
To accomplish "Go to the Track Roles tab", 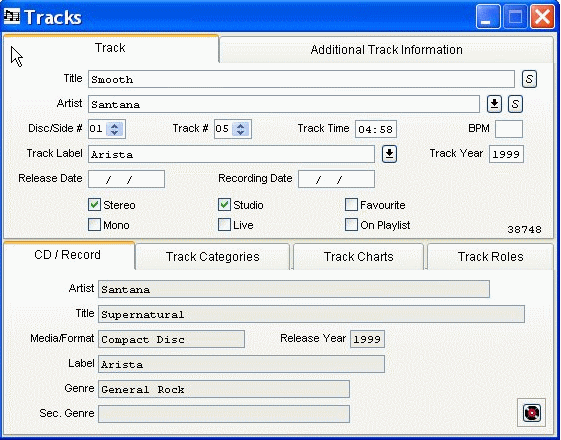I will coord(491,256).
